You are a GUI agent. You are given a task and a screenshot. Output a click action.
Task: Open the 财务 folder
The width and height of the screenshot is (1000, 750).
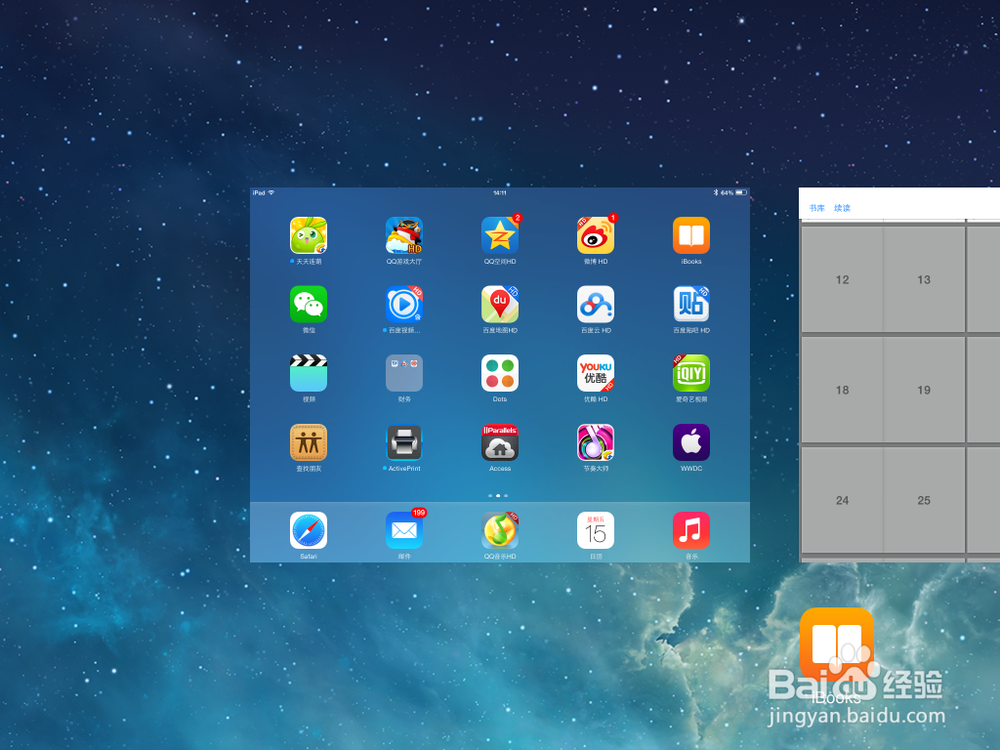404,373
